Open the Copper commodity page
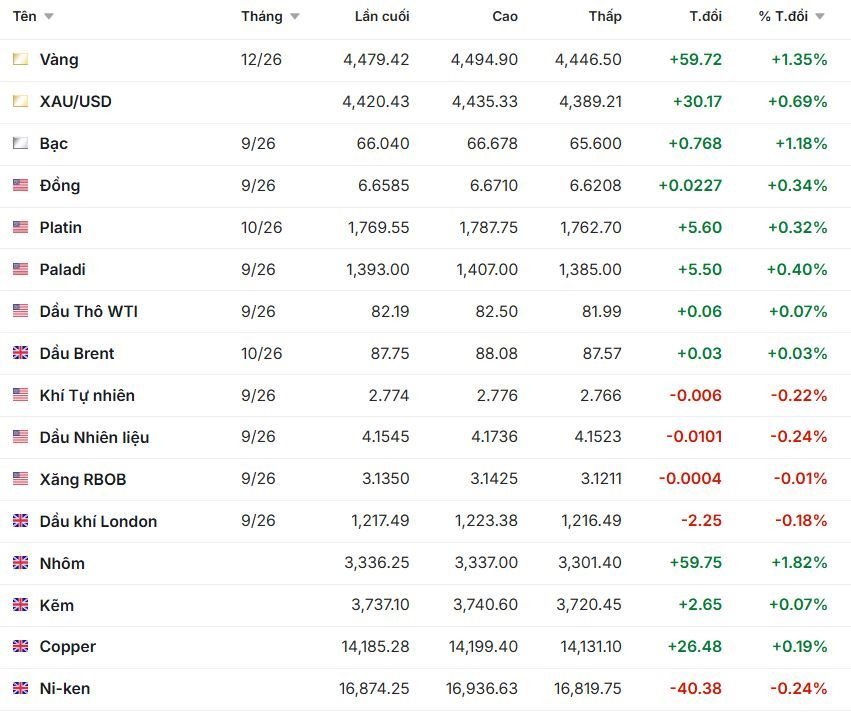 point(68,647)
